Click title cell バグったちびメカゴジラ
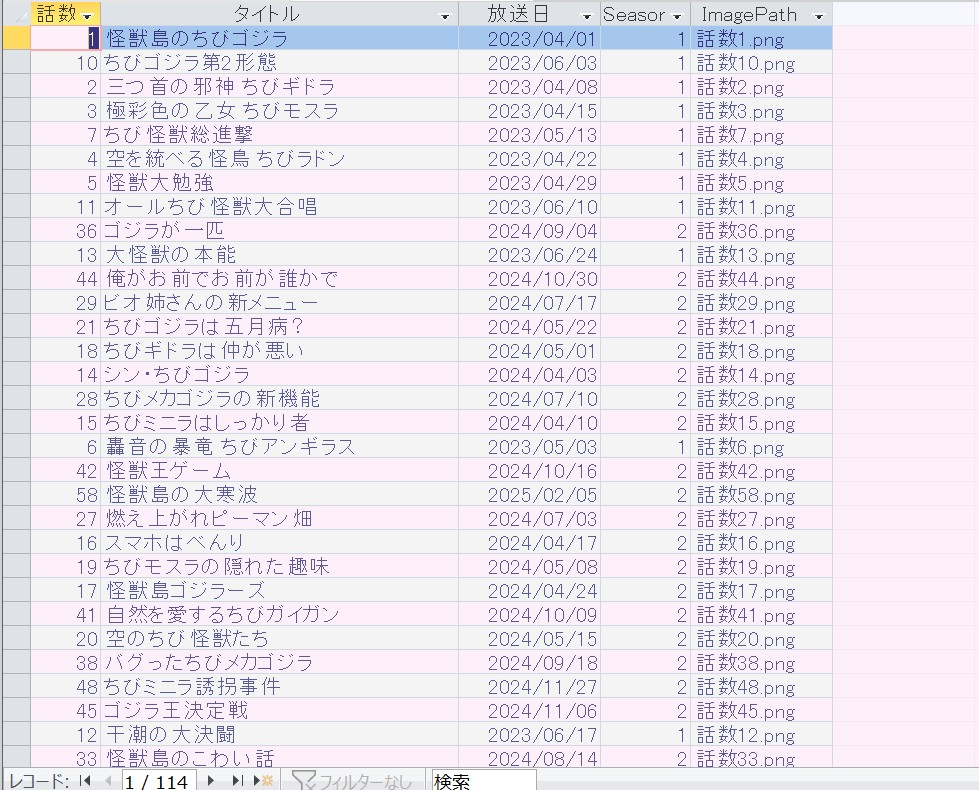 click(279, 663)
